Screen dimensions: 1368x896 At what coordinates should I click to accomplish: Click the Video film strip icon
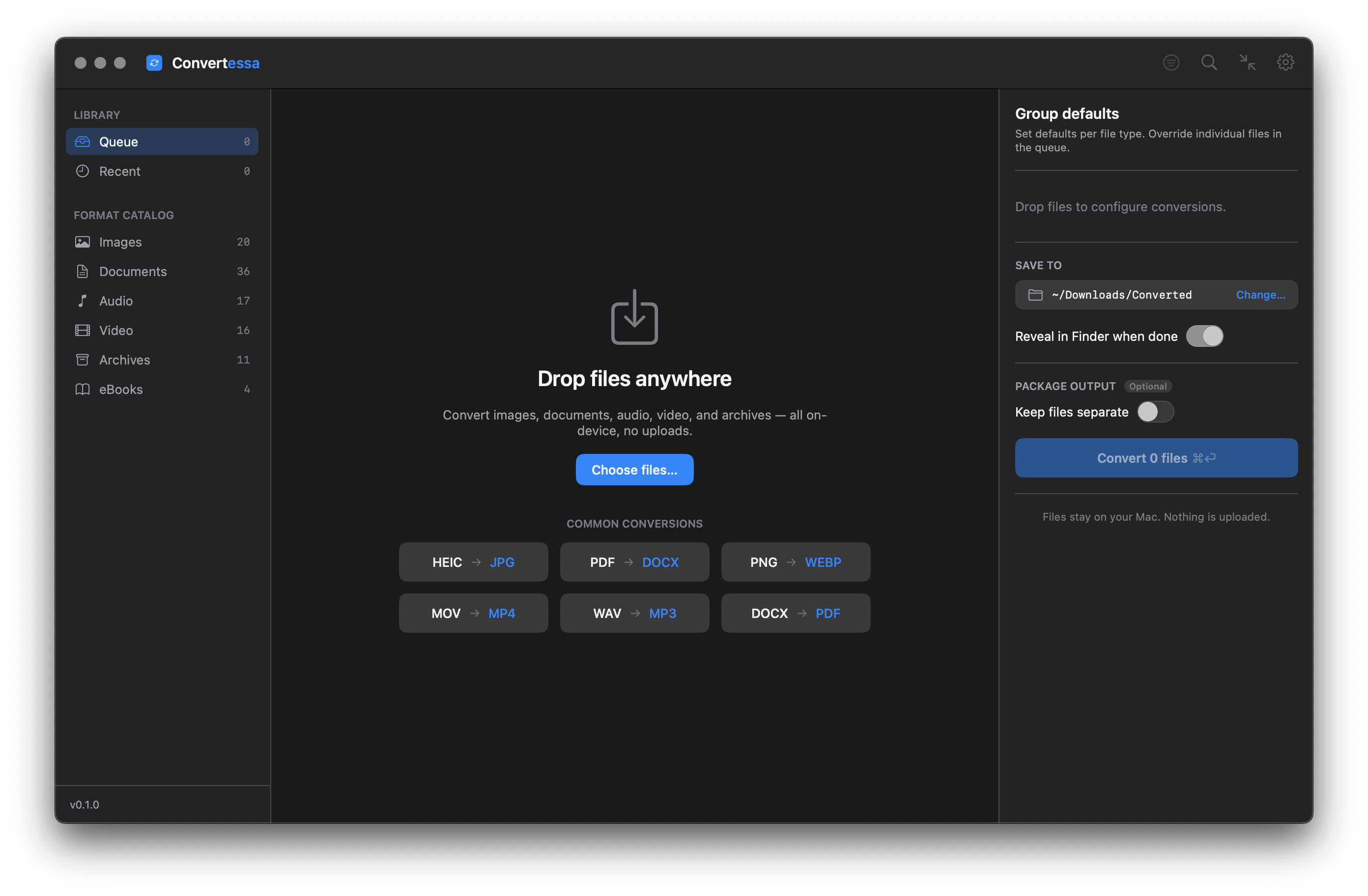point(83,331)
